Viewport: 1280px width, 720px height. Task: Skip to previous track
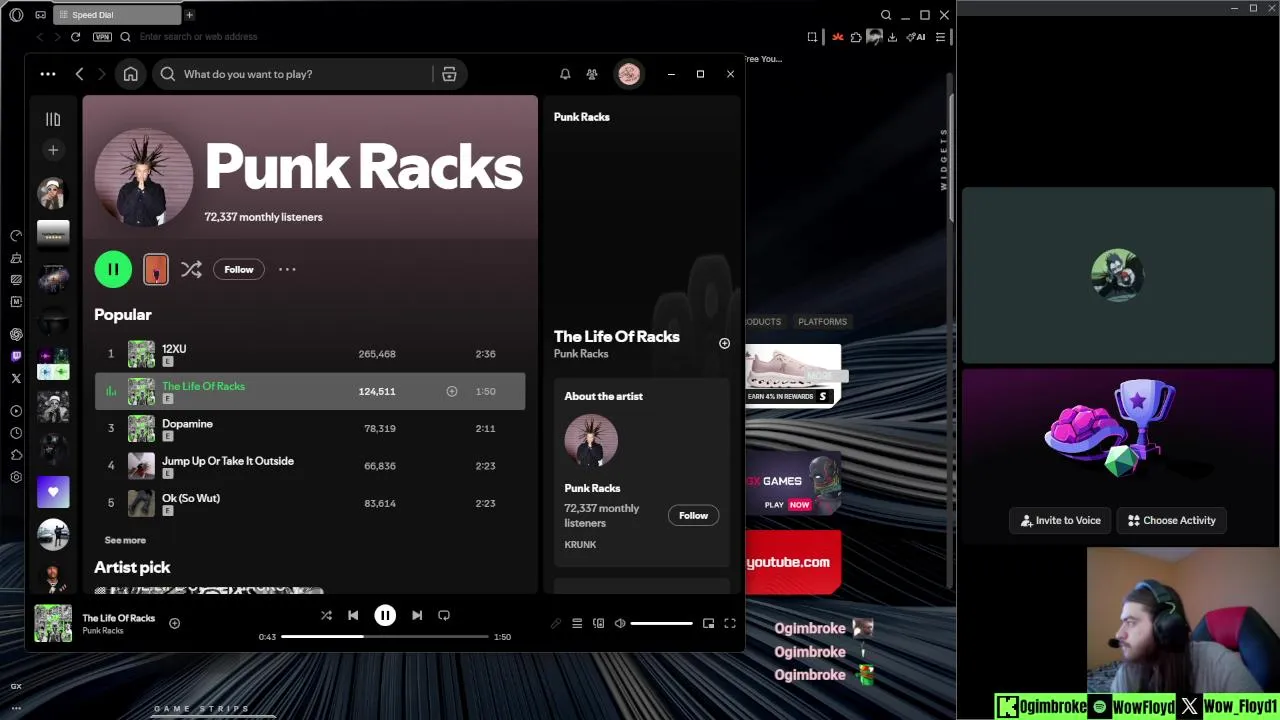point(353,615)
